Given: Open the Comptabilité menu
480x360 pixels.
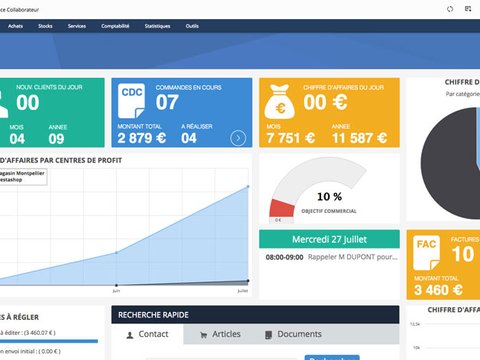Looking at the screenshot, I should point(115,26).
